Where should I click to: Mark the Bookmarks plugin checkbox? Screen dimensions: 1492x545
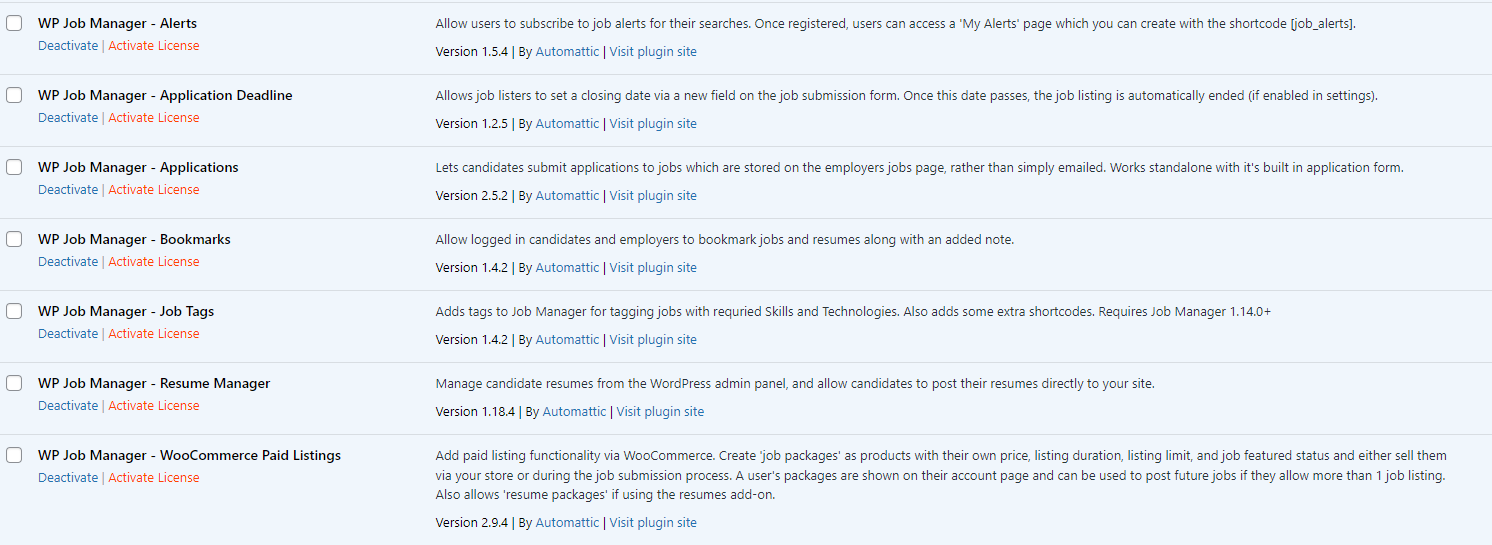14,239
